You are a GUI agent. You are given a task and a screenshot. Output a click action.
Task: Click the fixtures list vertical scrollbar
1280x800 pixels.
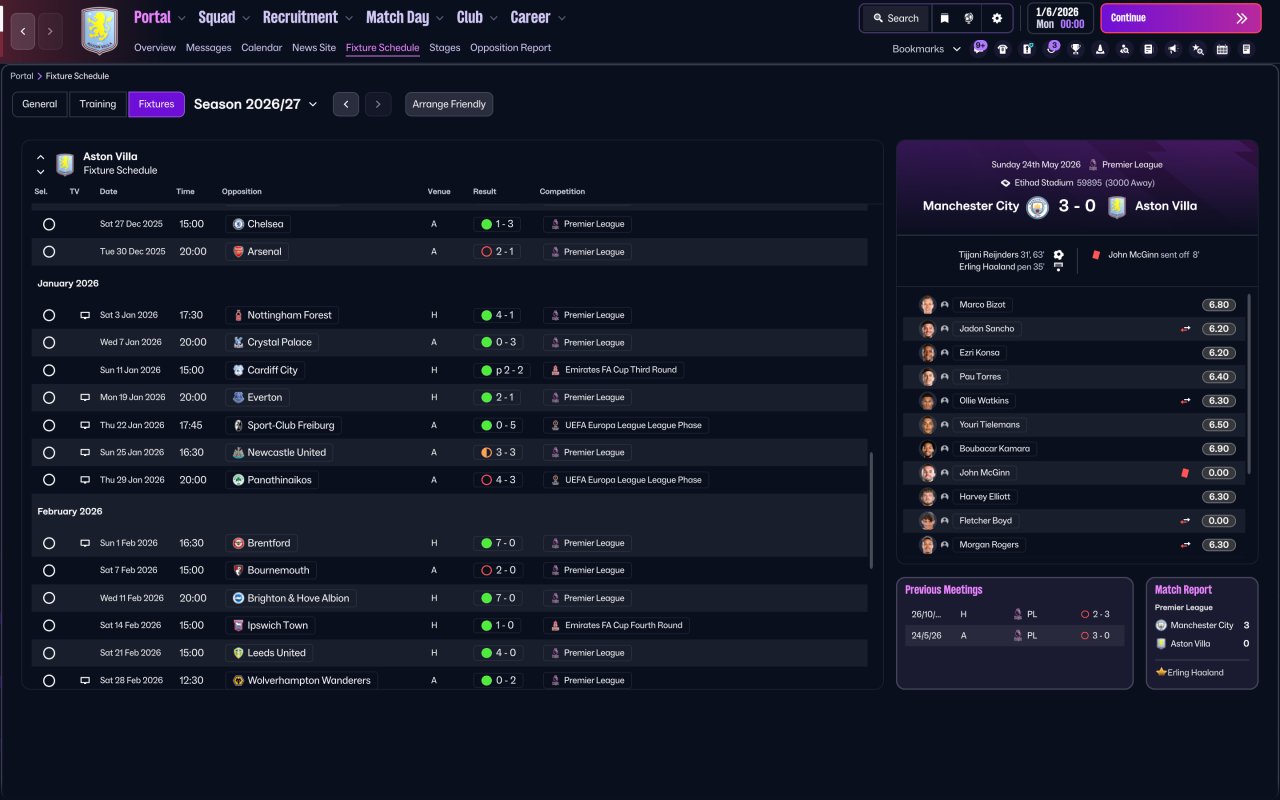871,510
